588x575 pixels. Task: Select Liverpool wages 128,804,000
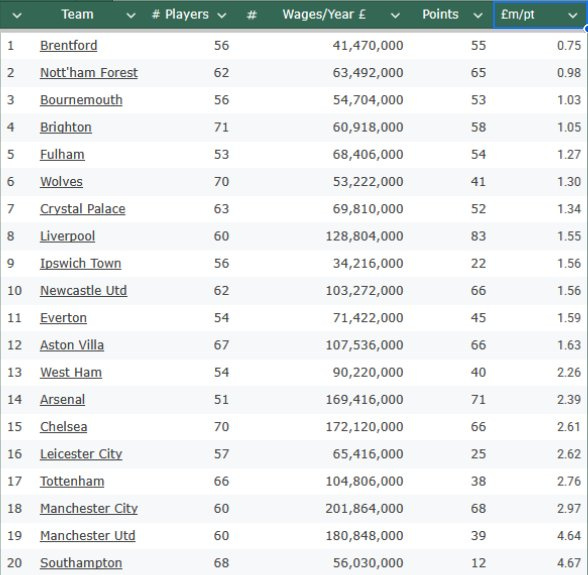(x=364, y=236)
